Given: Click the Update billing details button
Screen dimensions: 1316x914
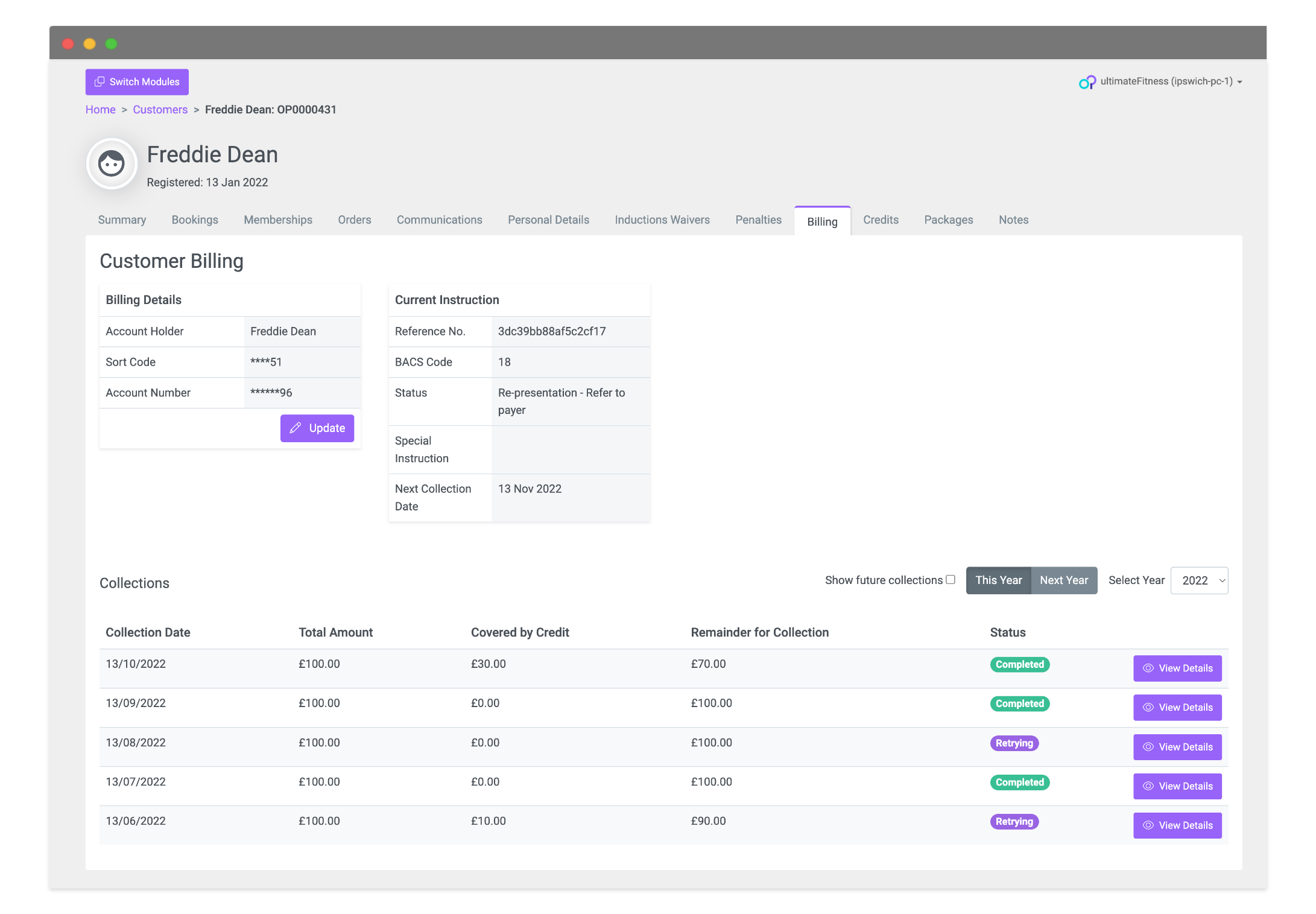Looking at the screenshot, I should coord(317,428).
